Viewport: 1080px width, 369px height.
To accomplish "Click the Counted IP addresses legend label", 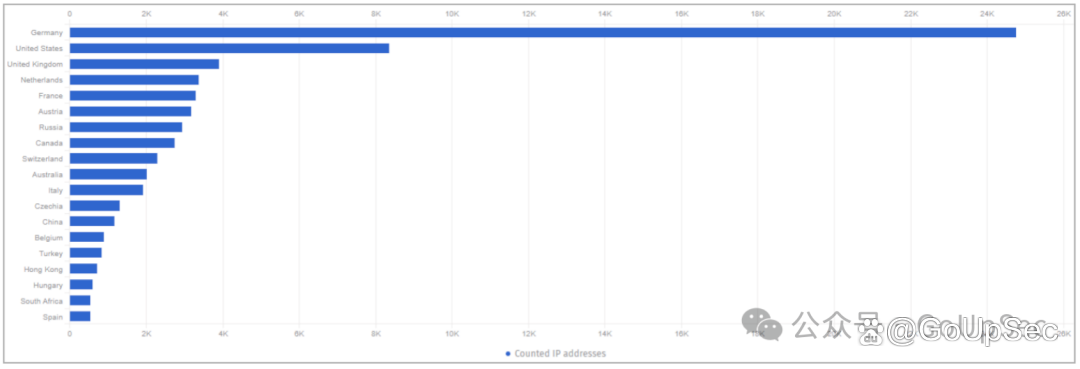I will point(560,354).
